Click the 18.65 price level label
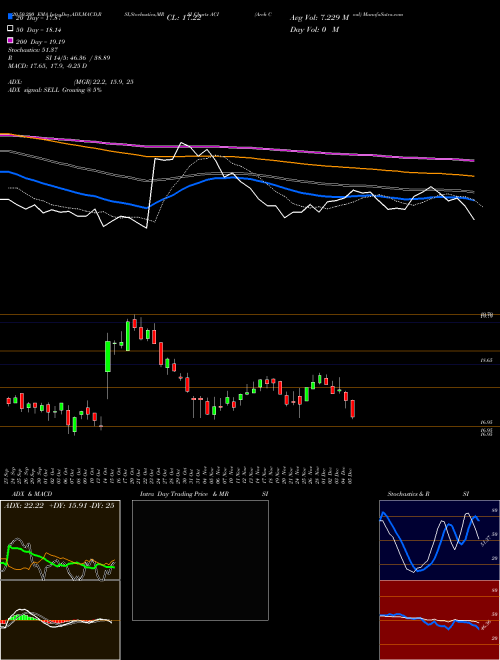500x660 pixels. pos(486,361)
